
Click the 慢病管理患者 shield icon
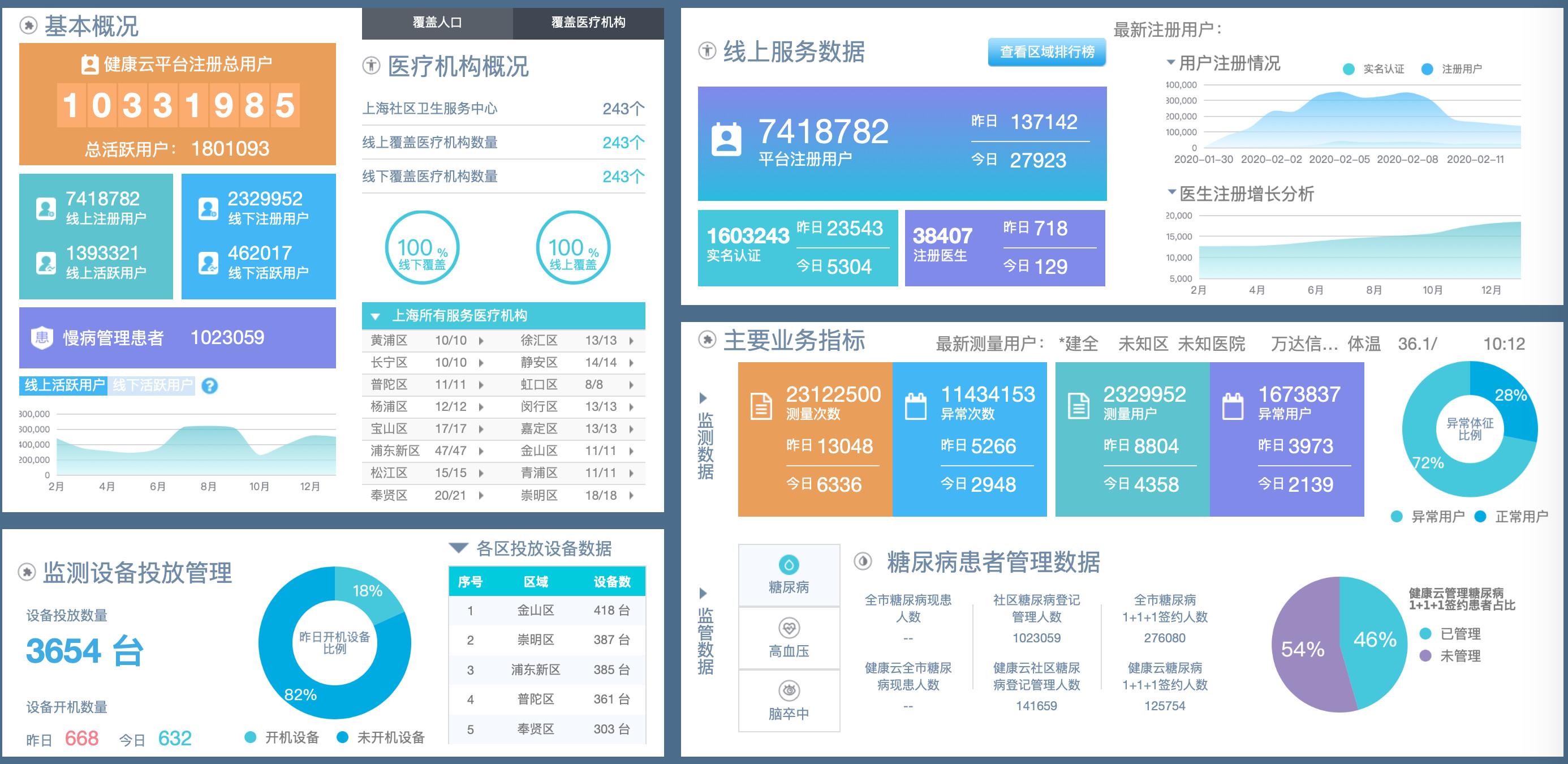tap(42, 337)
